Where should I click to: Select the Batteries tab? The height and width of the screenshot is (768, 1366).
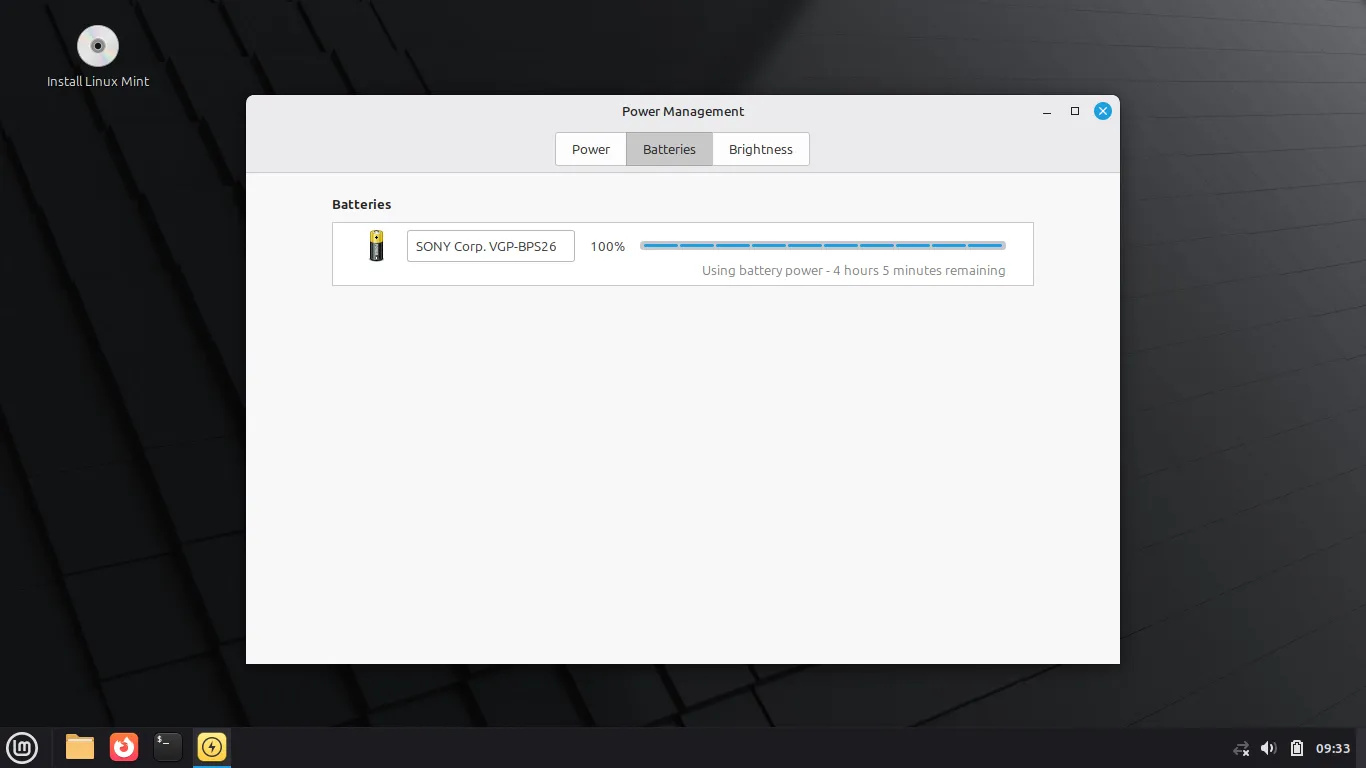point(669,149)
